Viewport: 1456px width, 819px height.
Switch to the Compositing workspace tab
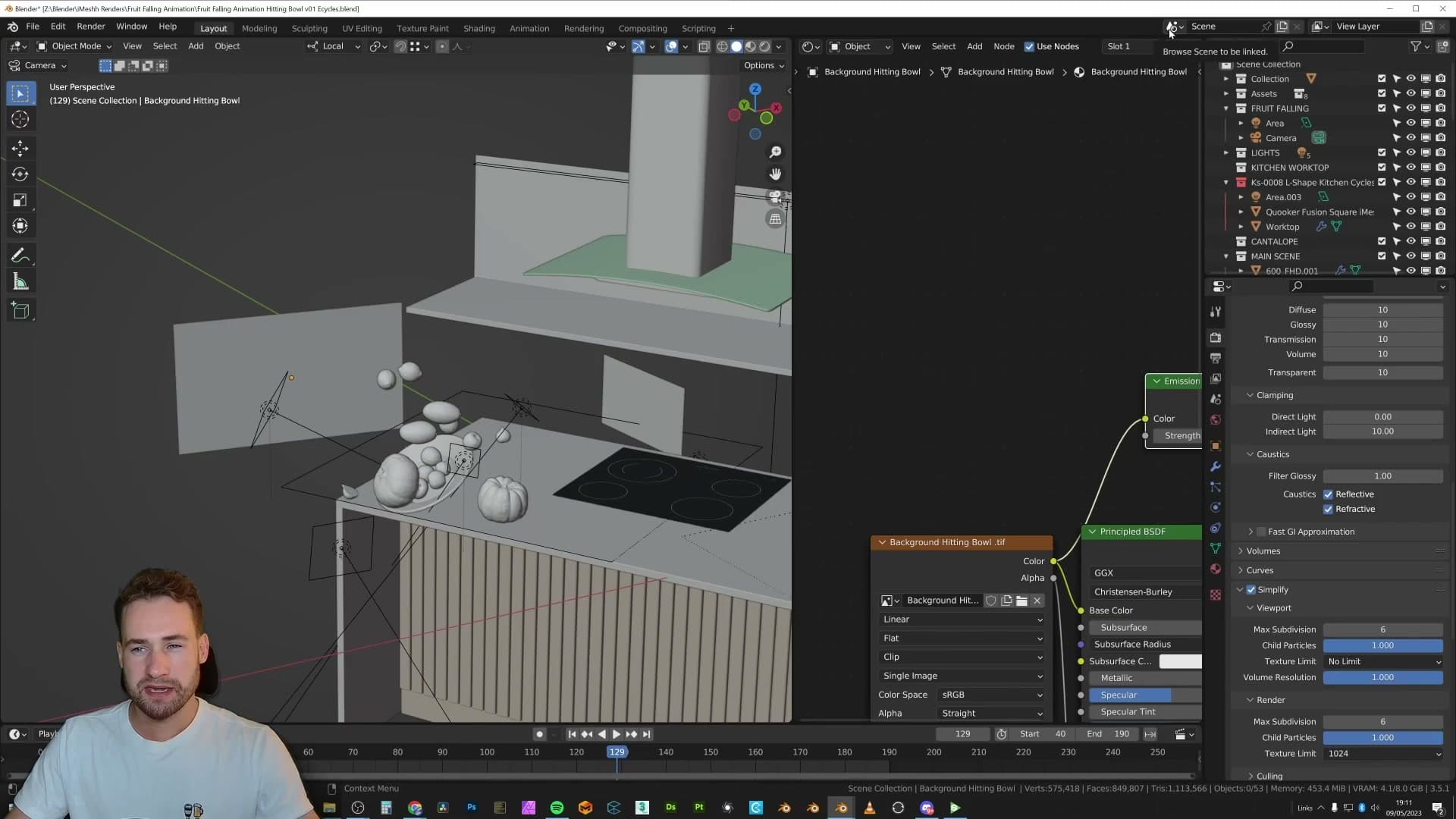pyautogui.click(x=642, y=28)
